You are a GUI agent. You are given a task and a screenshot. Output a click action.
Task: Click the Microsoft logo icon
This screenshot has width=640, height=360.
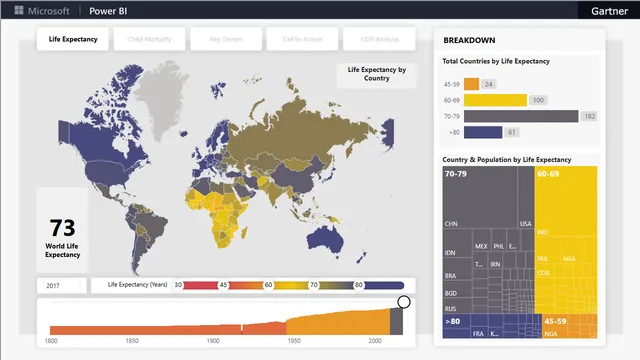(x=19, y=10)
